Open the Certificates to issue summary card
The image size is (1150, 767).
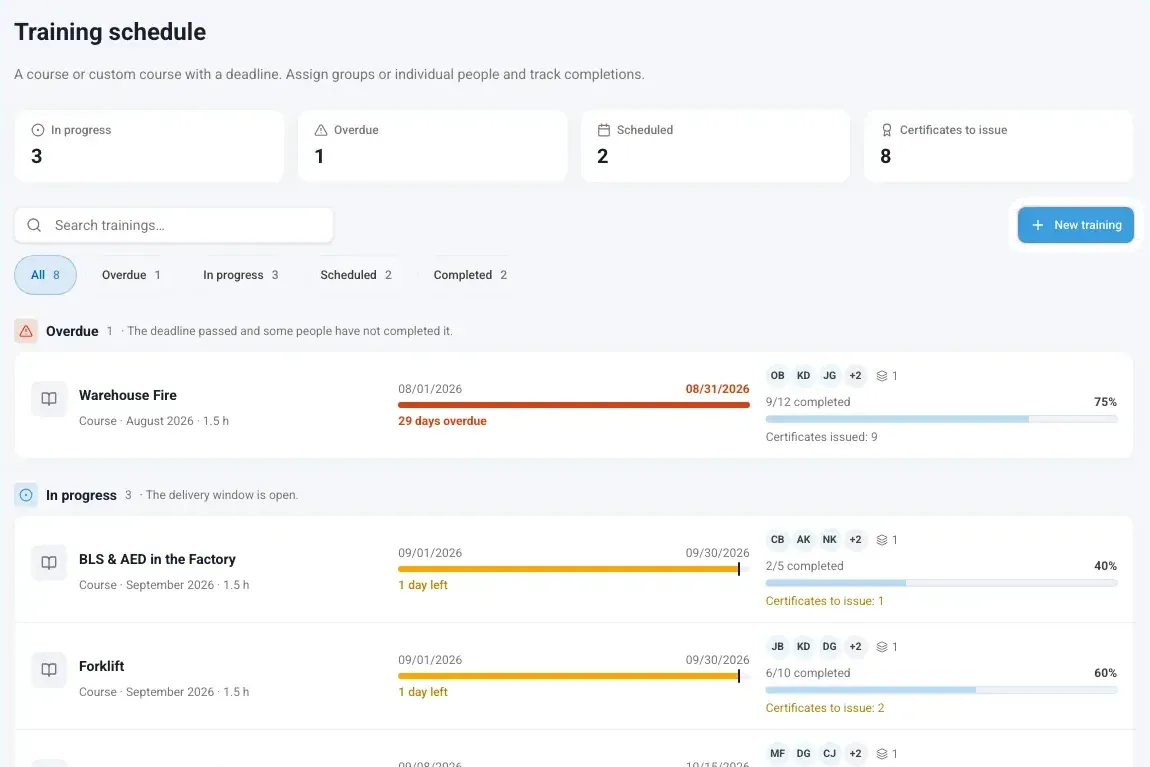[x=998, y=146]
